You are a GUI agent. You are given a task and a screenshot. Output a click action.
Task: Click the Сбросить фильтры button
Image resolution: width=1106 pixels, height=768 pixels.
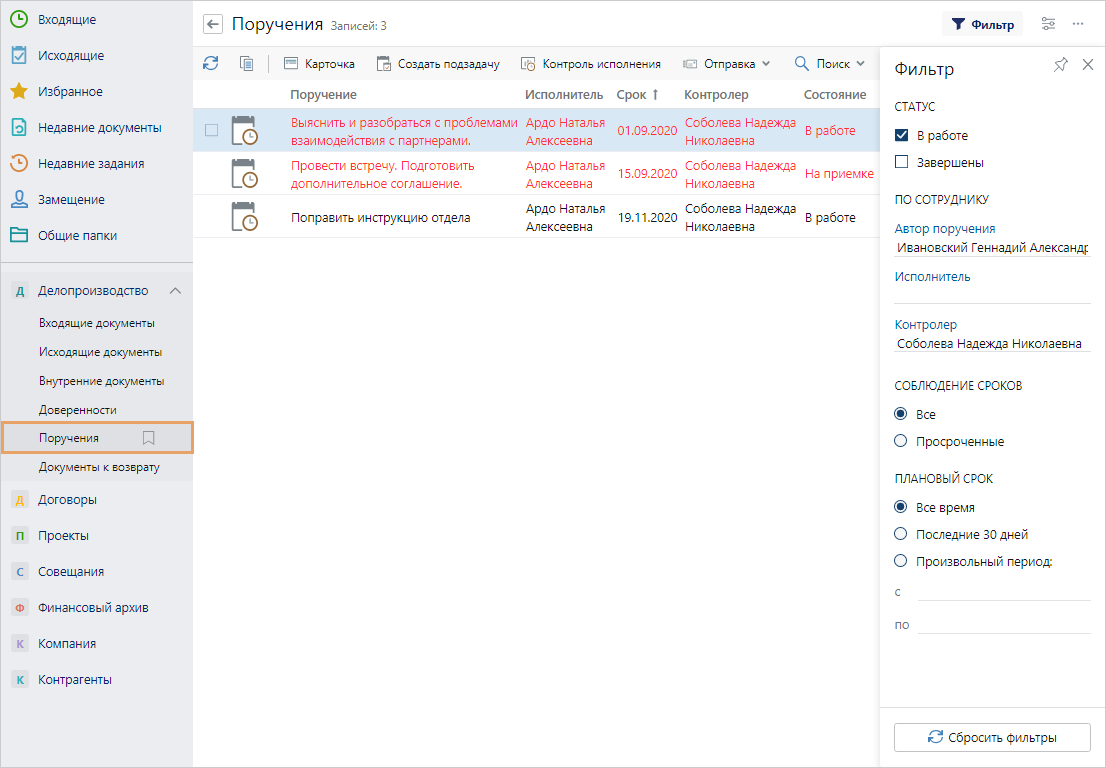point(992,737)
